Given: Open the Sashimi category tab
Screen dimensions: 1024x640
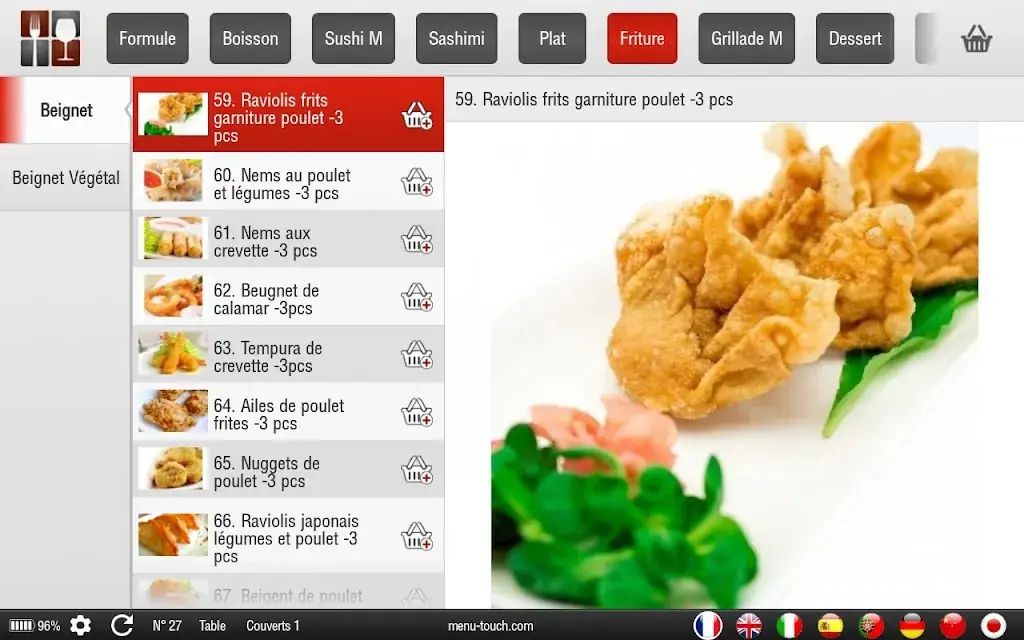Looking at the screenshot, I should pos(456,39).
